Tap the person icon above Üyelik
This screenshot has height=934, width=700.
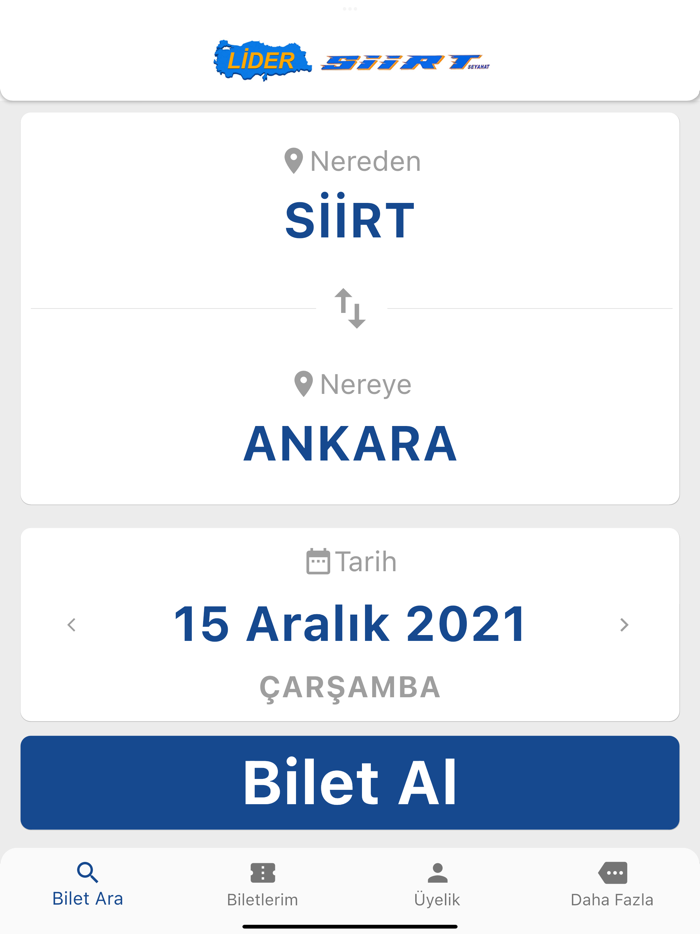[437, 872]
